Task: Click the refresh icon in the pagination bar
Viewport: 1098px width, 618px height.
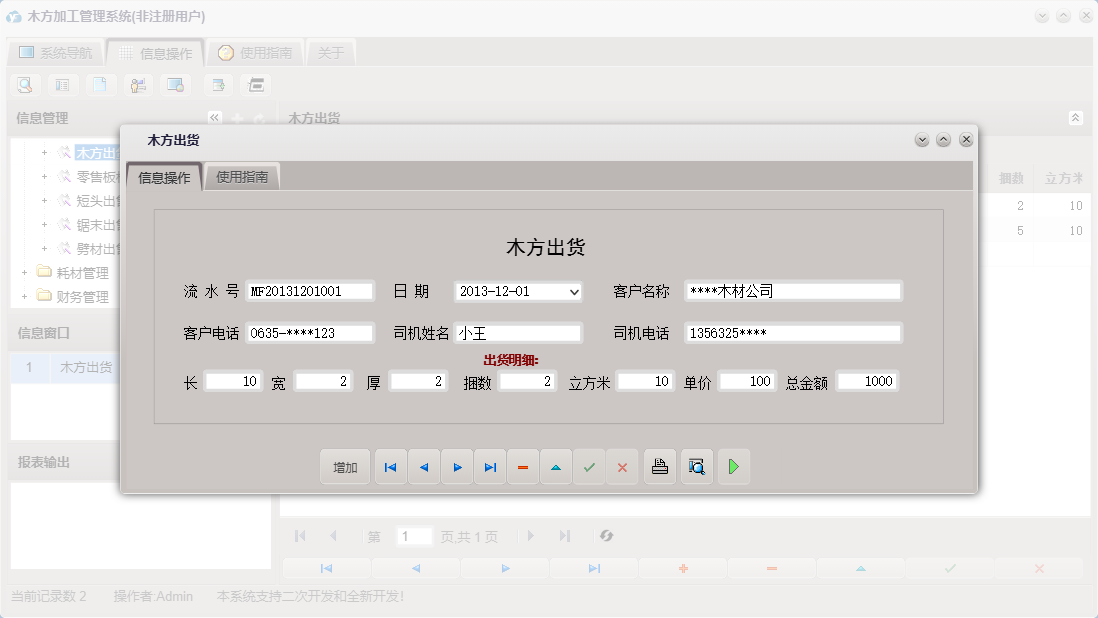Action: coord(607,536)
